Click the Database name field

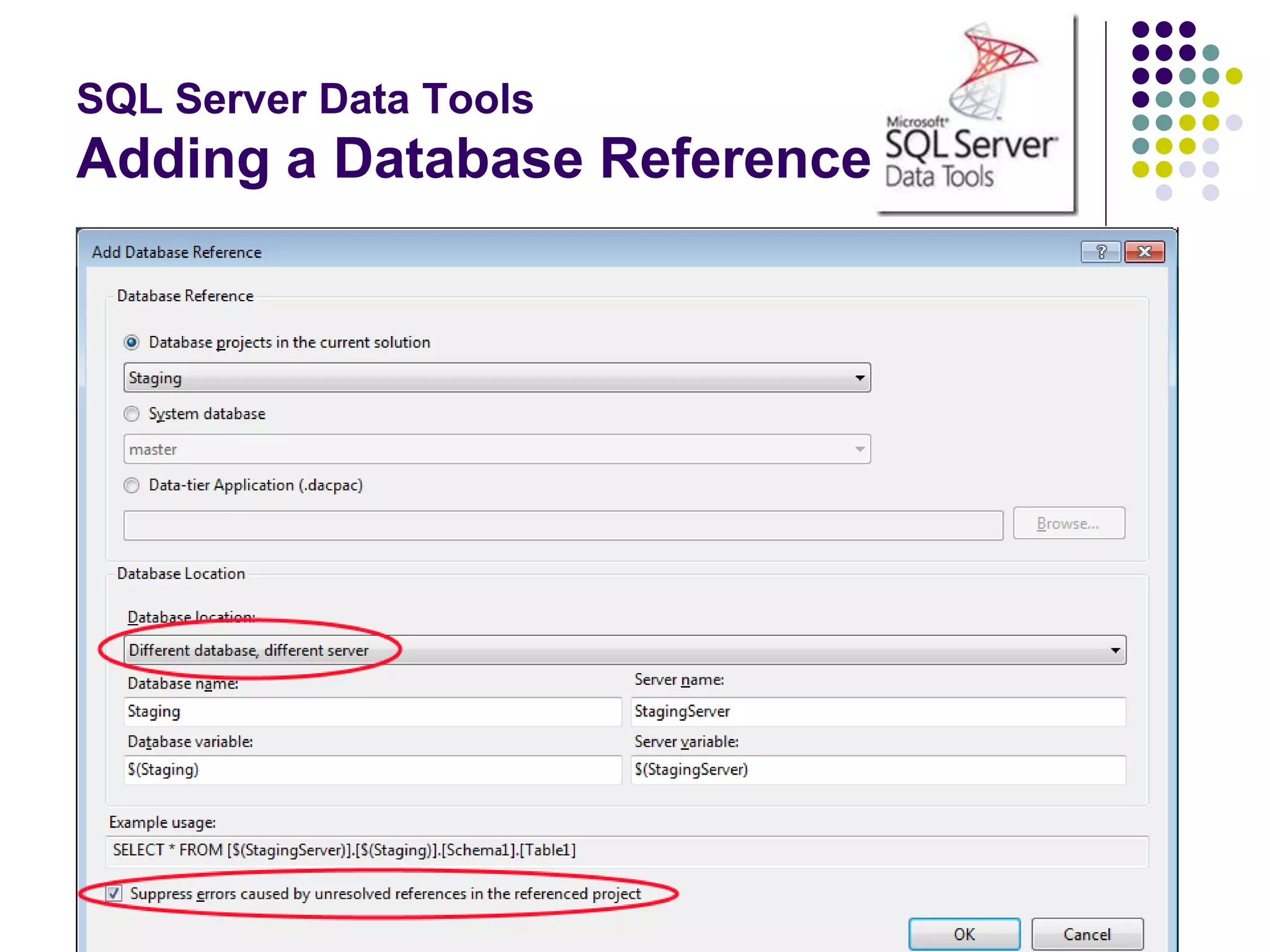tap(373, 712)
